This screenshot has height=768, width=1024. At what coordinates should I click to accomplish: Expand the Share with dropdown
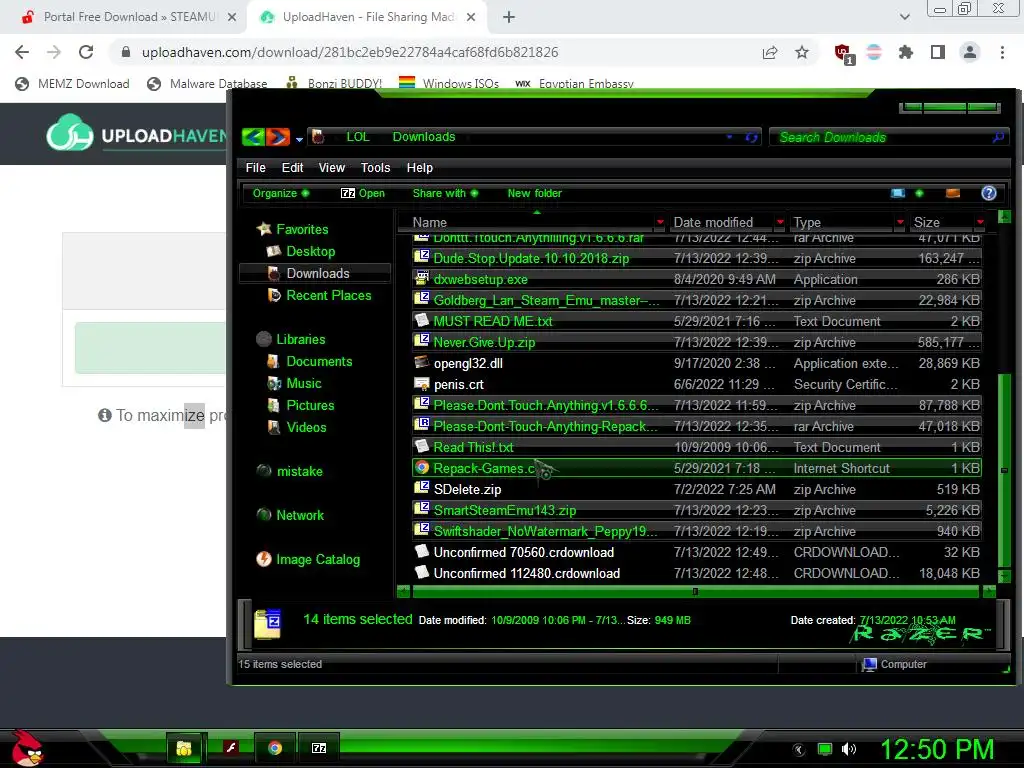(x=445, y=193)
